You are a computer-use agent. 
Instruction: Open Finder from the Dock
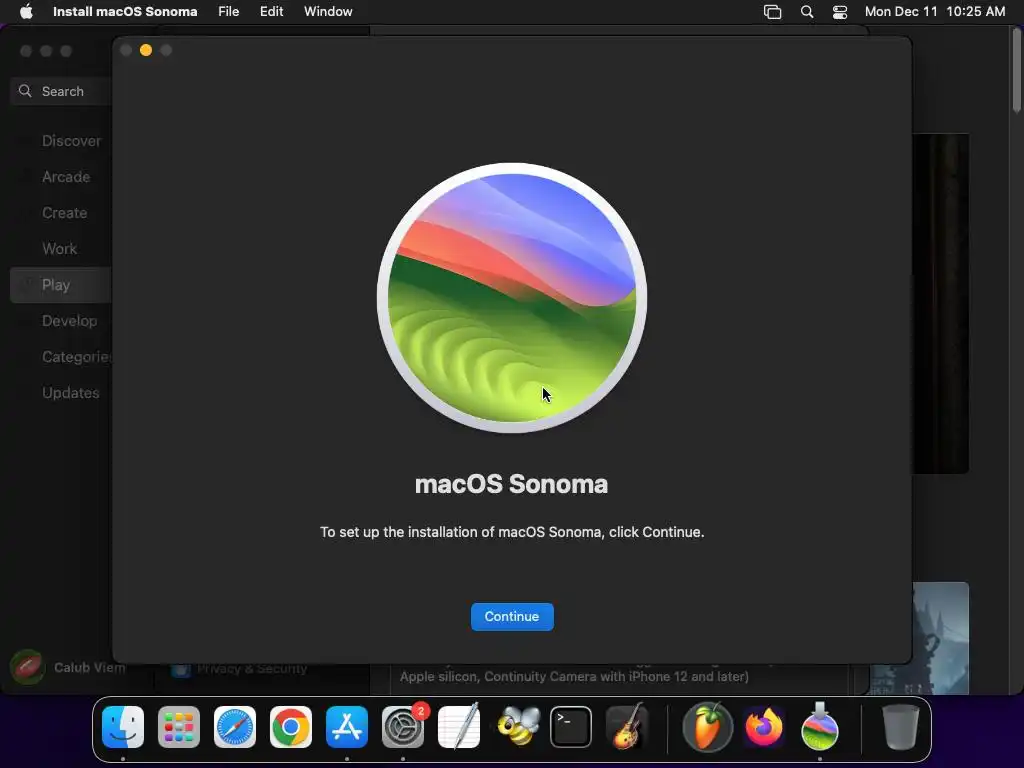pos(123,727)
